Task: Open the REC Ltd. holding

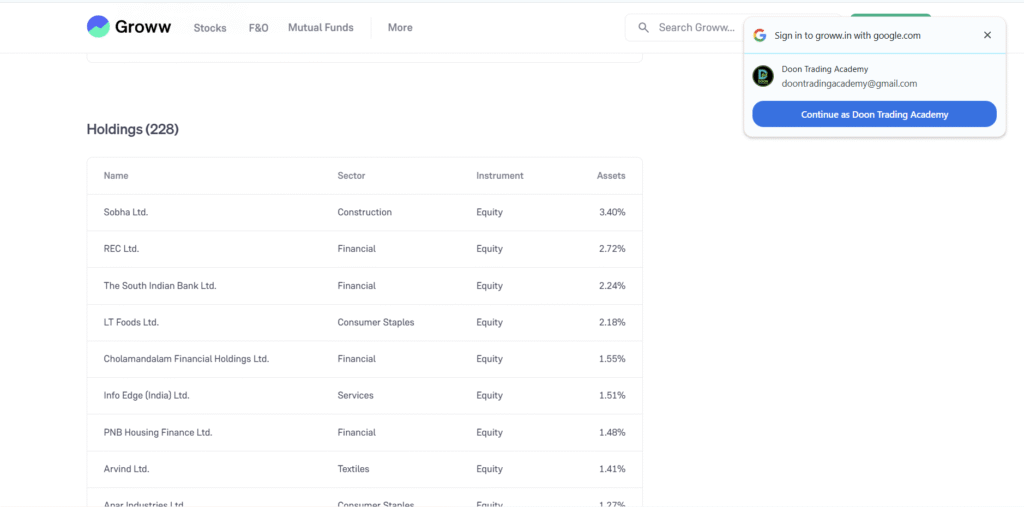Action: [x=121, y=249]
